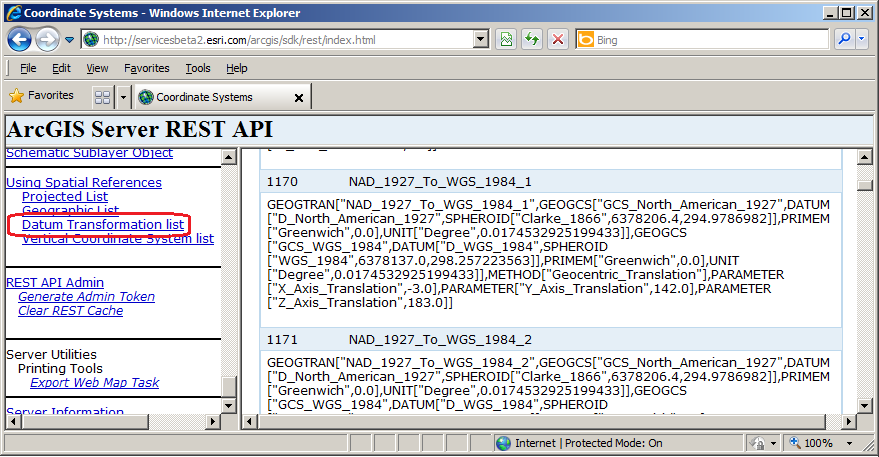Click the content pane scroll down arrow

[x=864, y=405]
